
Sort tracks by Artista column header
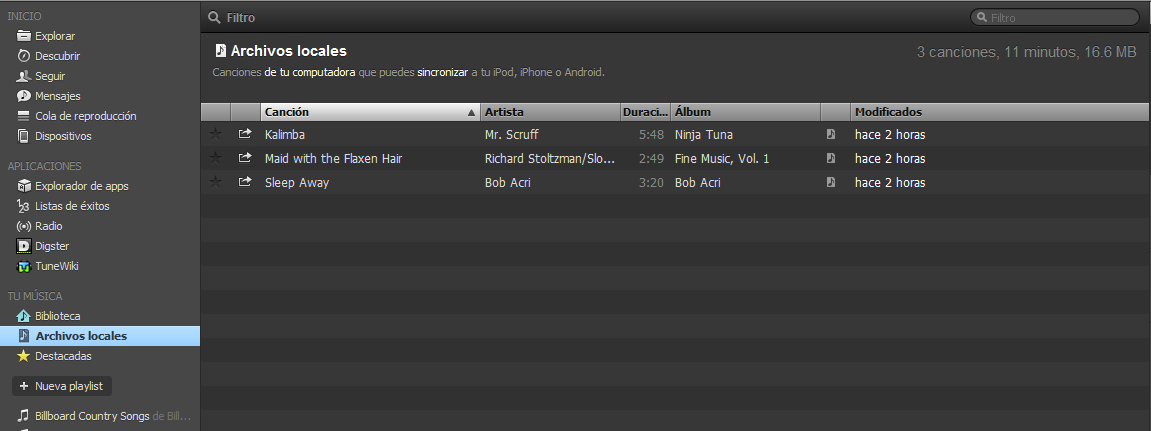(550, 112)
